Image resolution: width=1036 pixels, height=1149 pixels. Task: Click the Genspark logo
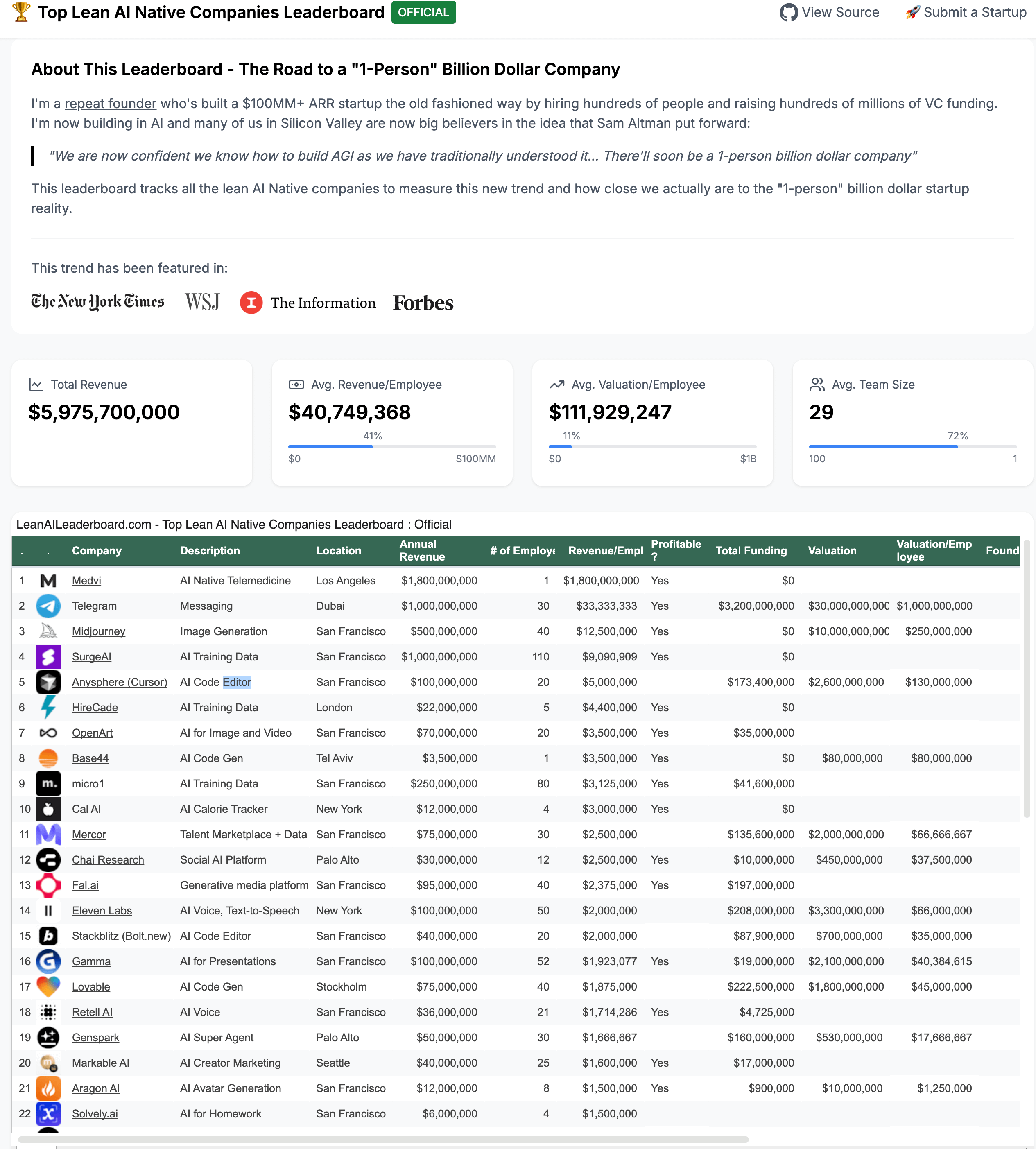48,1038
